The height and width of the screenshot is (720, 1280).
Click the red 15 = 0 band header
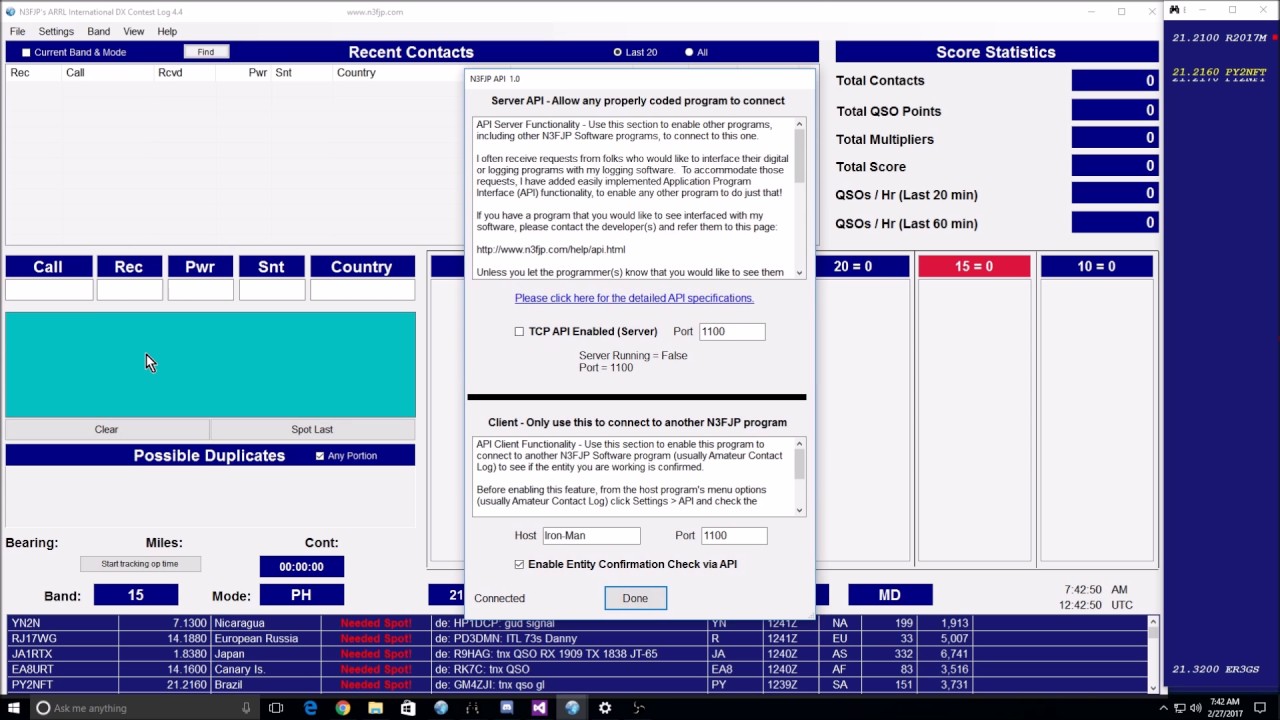coord(974,266)
